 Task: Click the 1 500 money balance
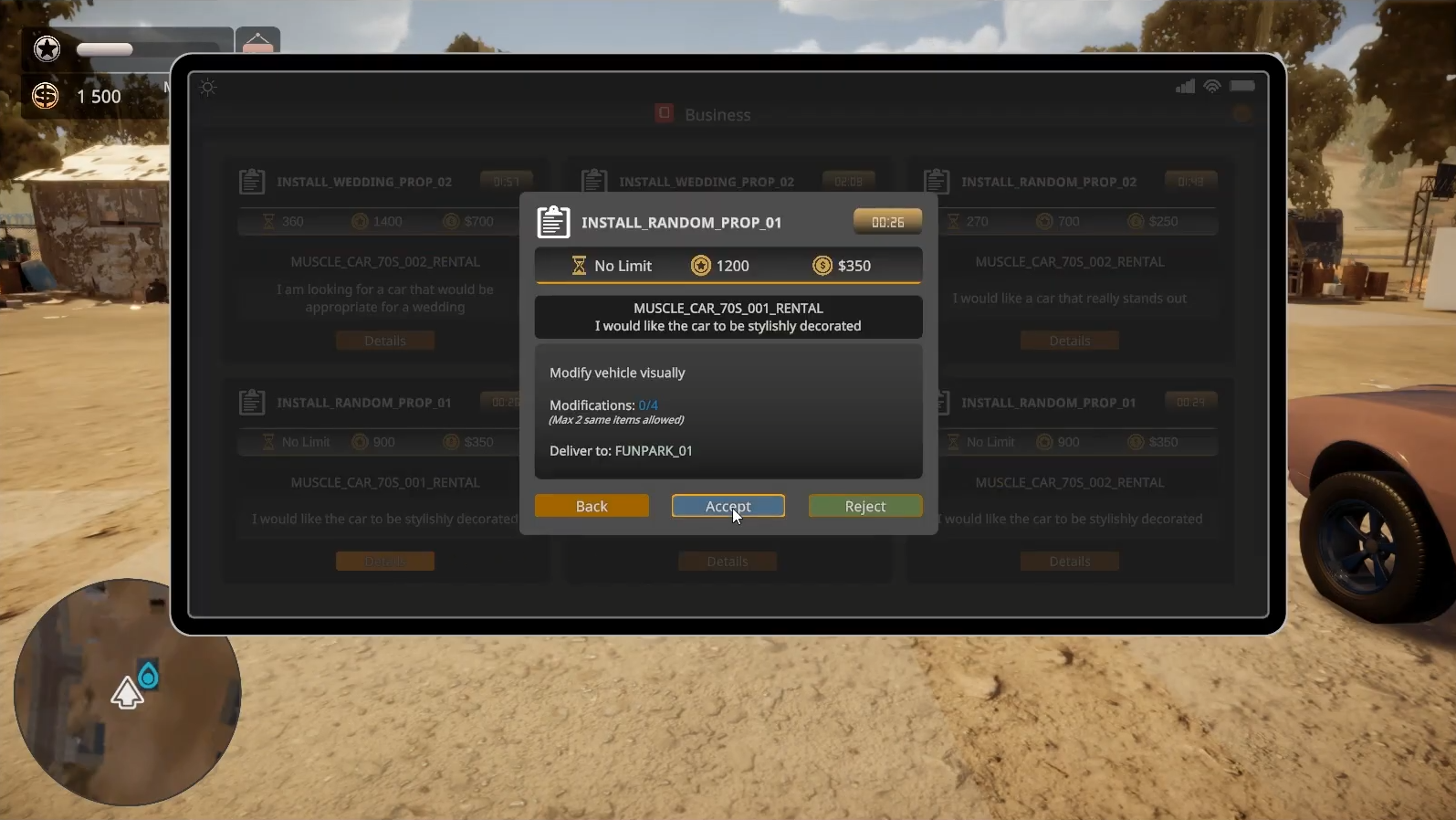(99, 97)
